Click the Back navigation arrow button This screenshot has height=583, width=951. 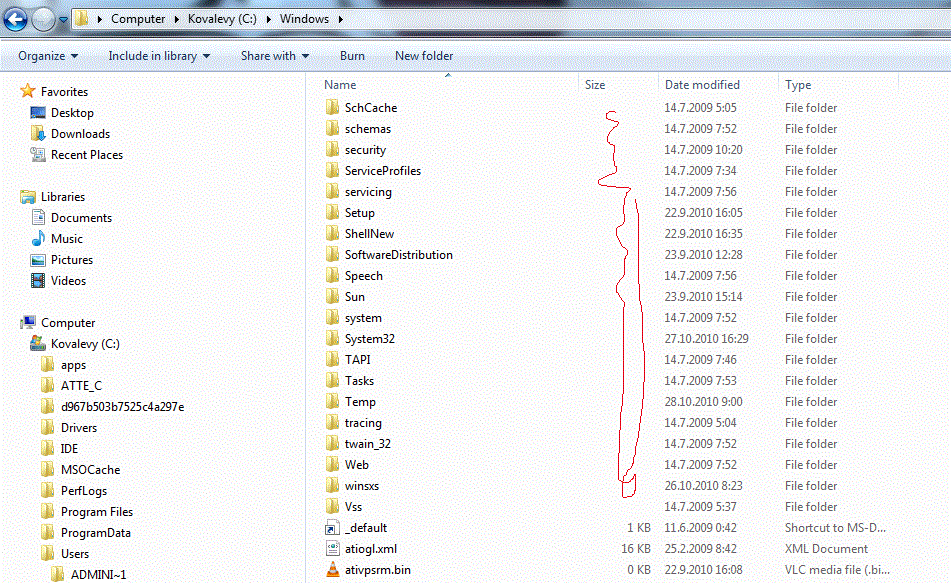(15, 19)
